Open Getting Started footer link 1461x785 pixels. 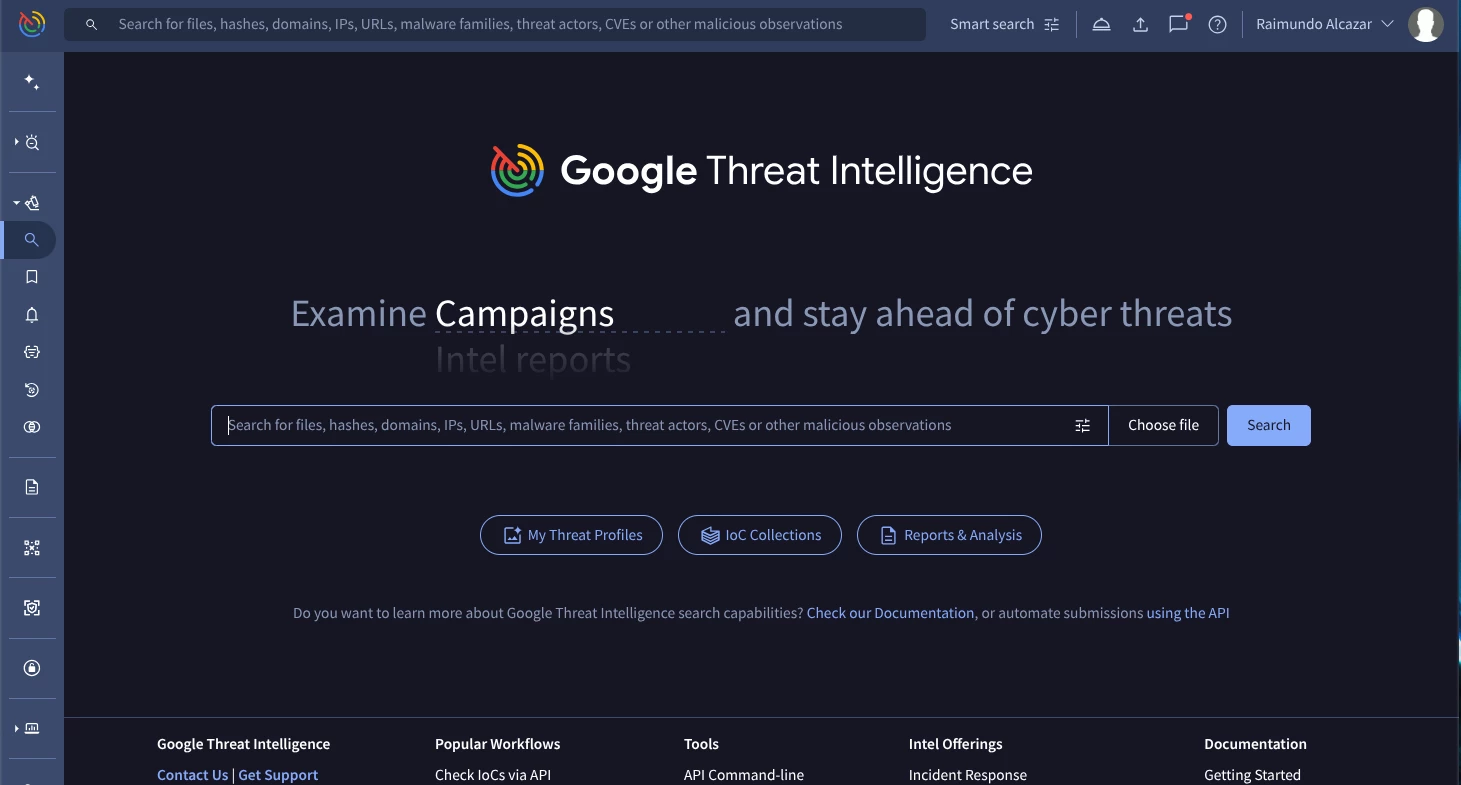pyautogui.click(x=1252, y=775)
